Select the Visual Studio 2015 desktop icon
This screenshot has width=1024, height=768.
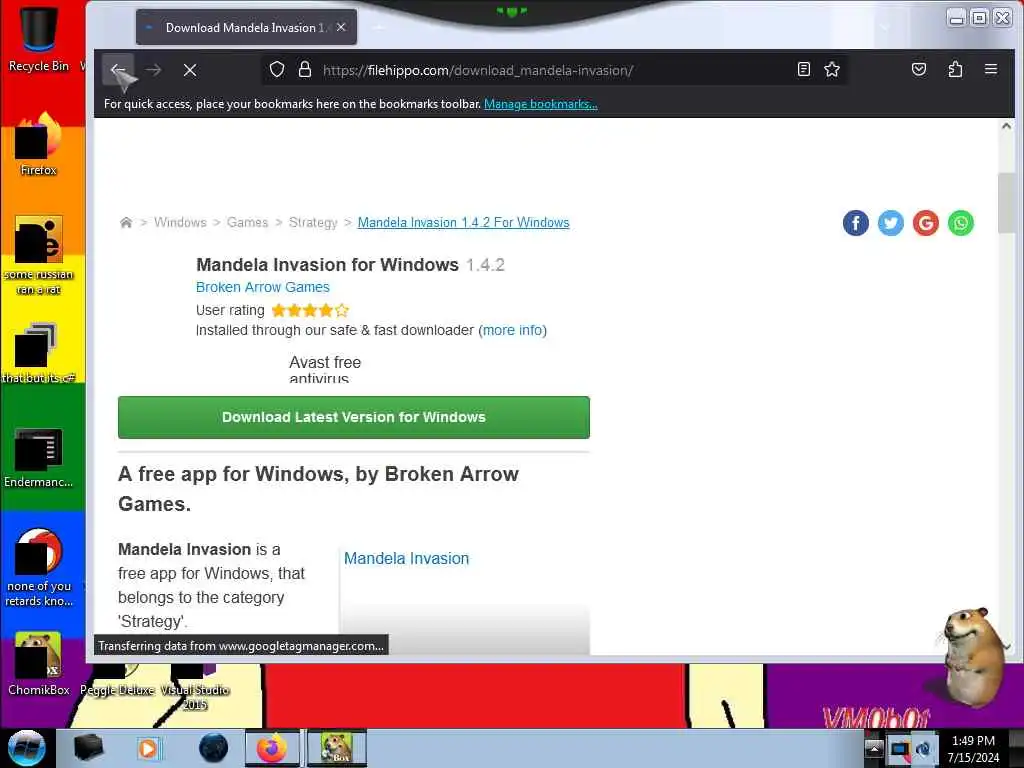pos(195,686)
